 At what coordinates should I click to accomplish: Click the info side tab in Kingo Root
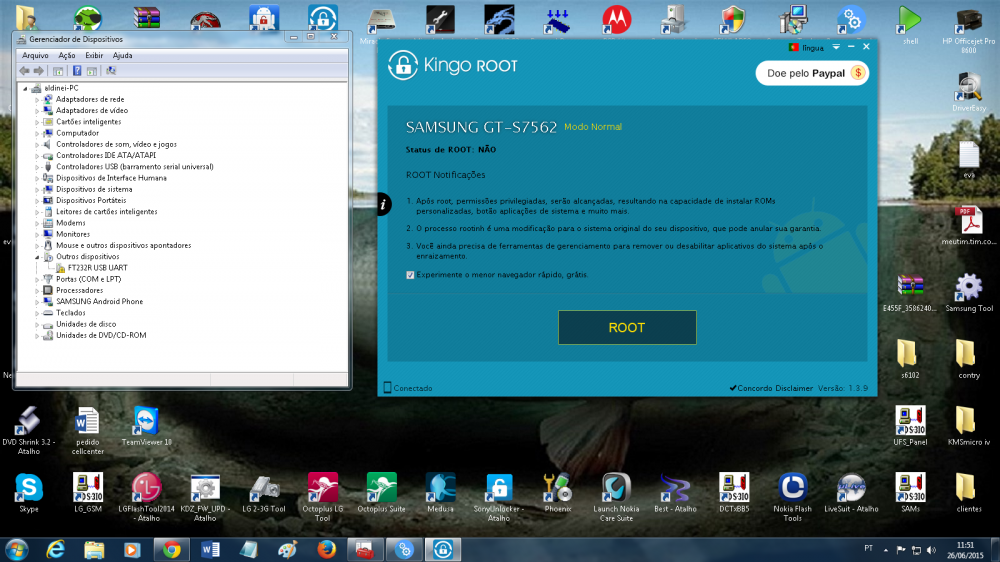click(x=383, y=204)
